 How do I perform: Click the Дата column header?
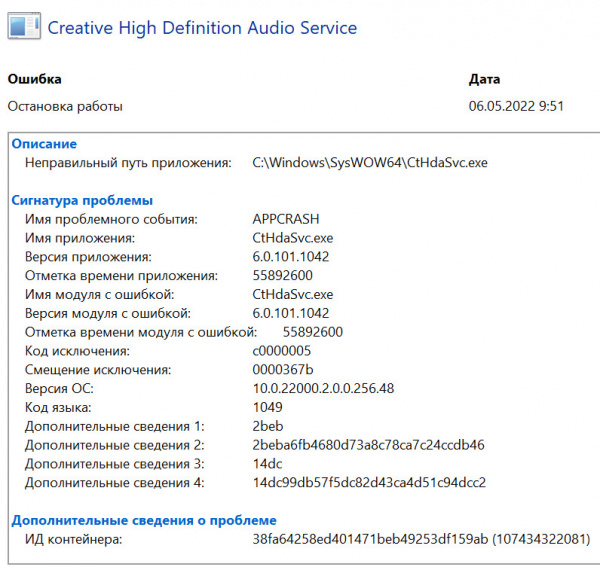point(485,79)
